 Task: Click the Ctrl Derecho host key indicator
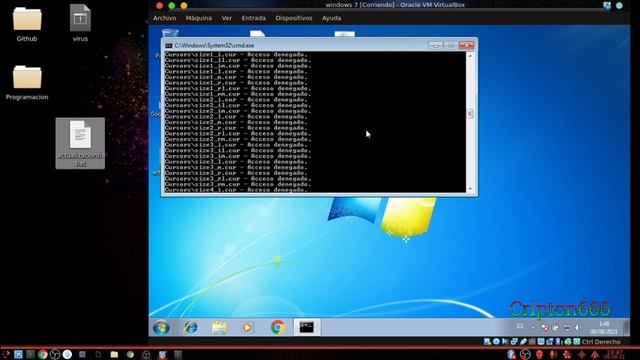pyautogui.click(x=601, y=342)
